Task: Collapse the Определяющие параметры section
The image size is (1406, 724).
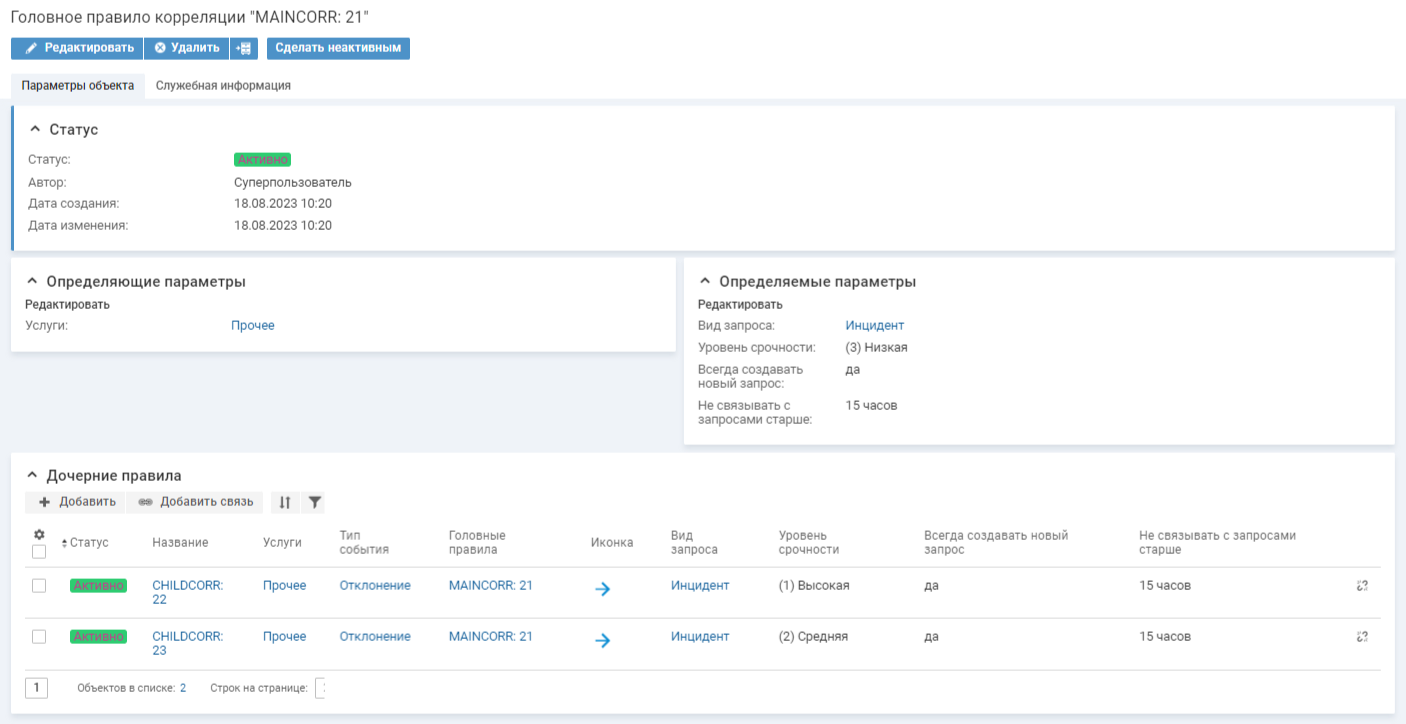Action: 32,282
